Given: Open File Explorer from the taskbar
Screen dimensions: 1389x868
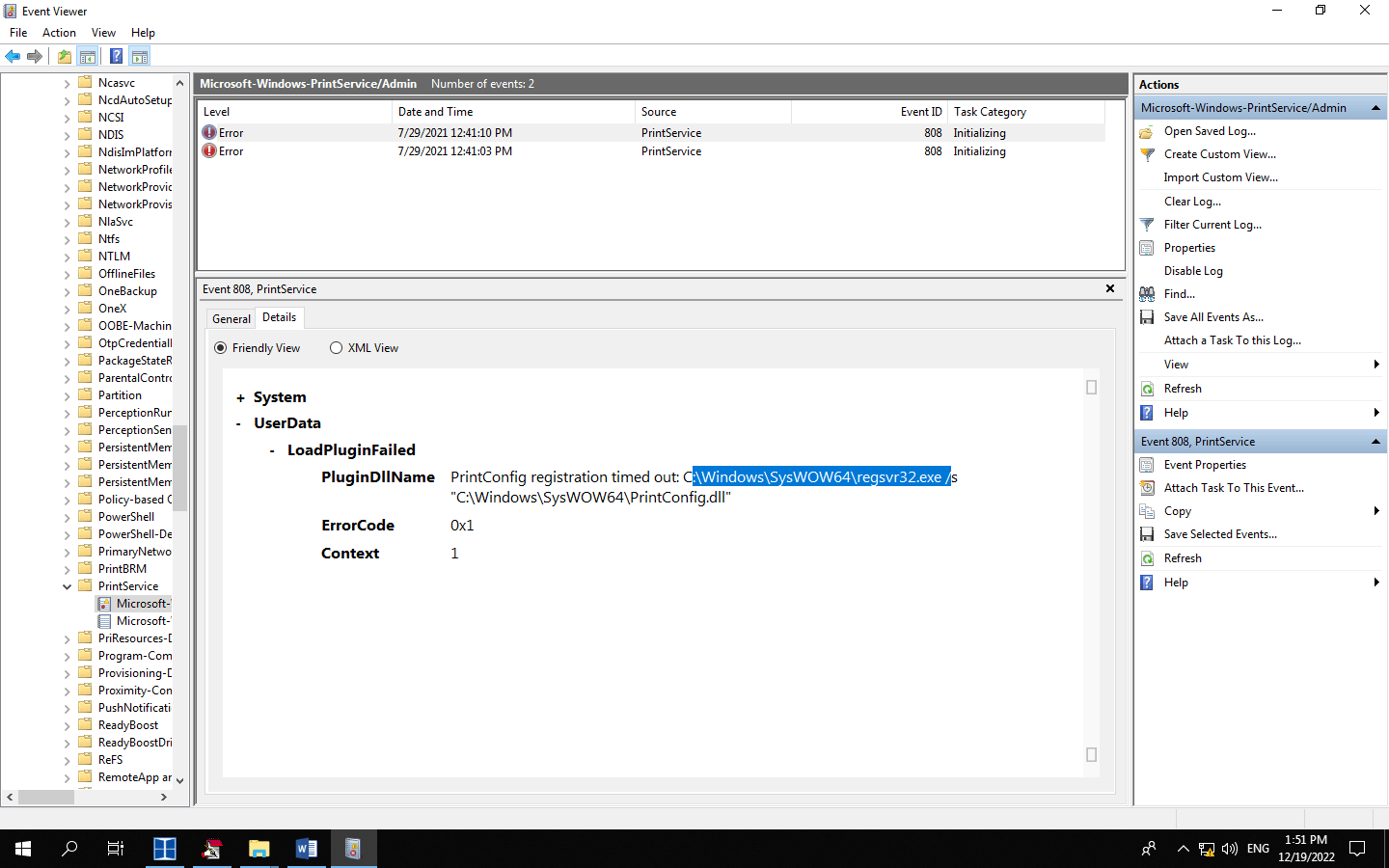Looking at the screenshot, I should coord(259,849).
